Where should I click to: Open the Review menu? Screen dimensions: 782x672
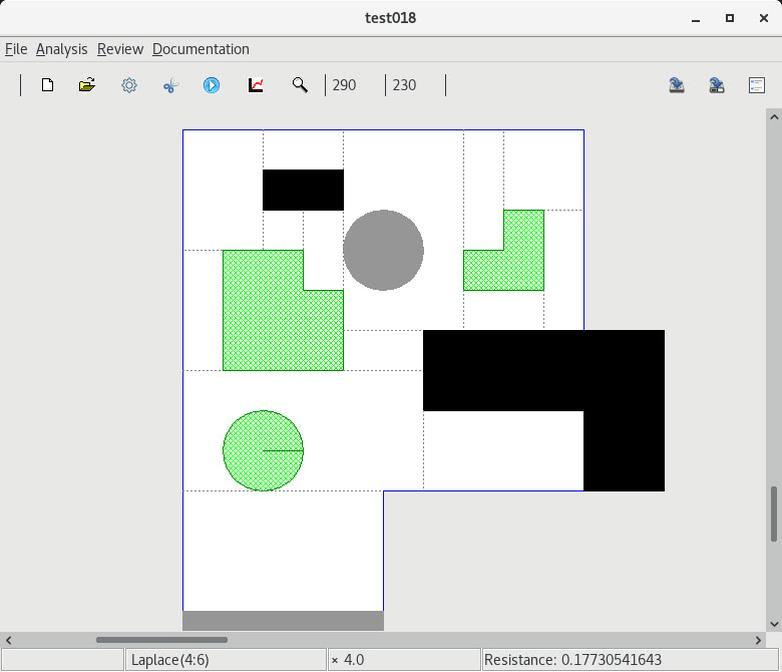120,49
